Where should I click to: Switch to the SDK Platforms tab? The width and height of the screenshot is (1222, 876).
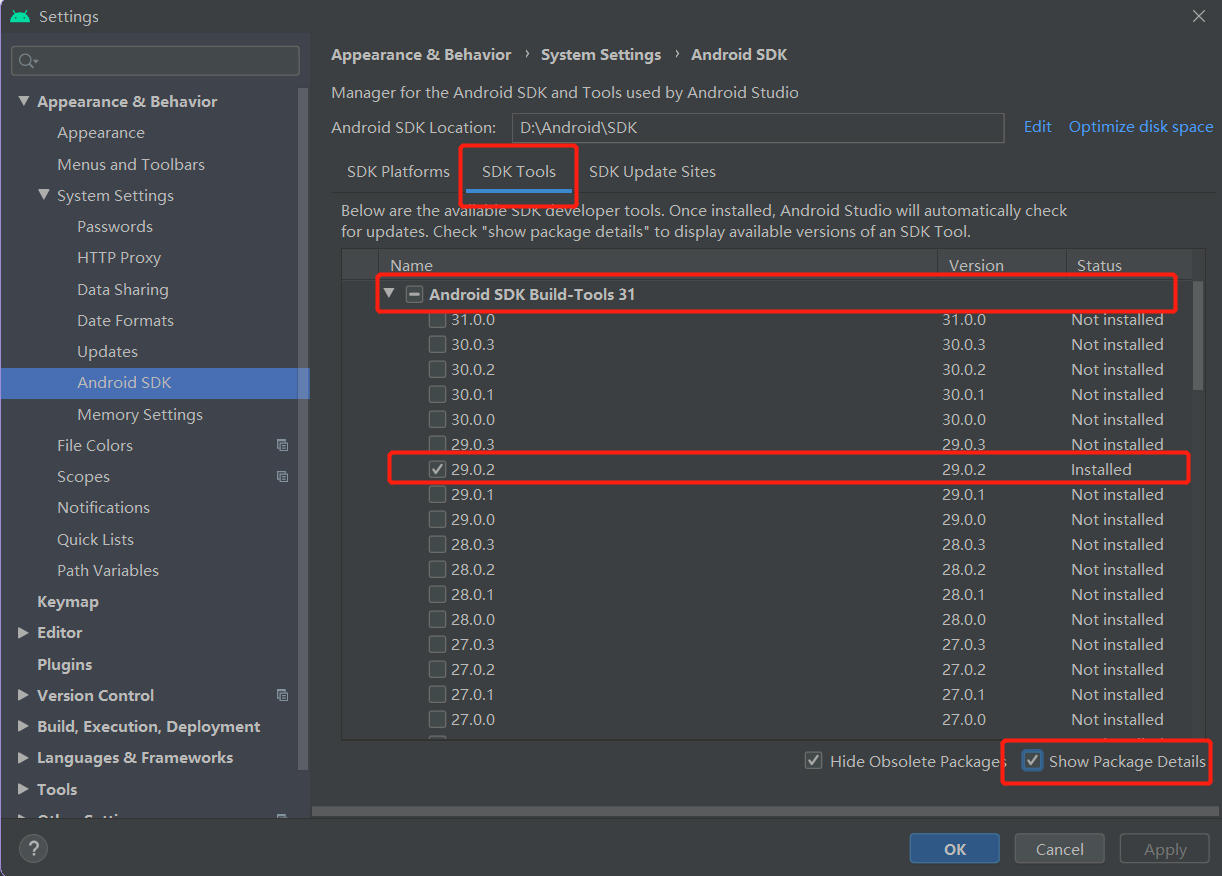(398, 172)
